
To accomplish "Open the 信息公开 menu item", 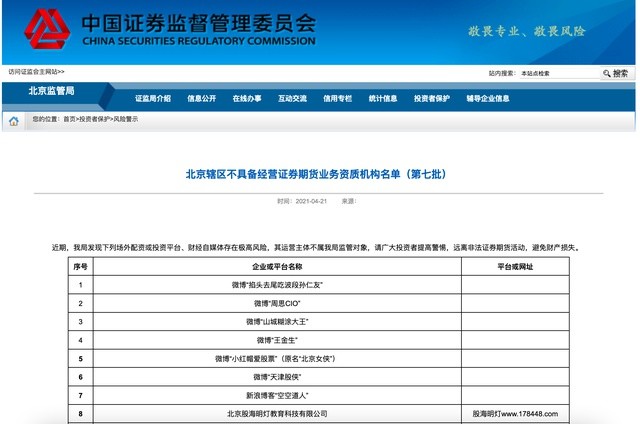I will pos(201,98).
